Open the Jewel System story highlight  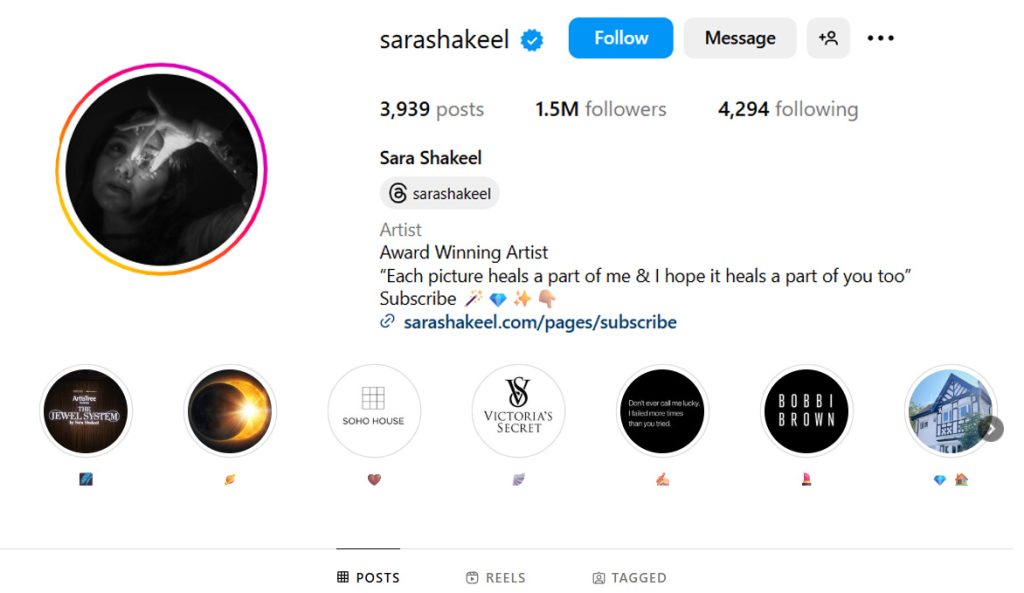tap(86, 411)
